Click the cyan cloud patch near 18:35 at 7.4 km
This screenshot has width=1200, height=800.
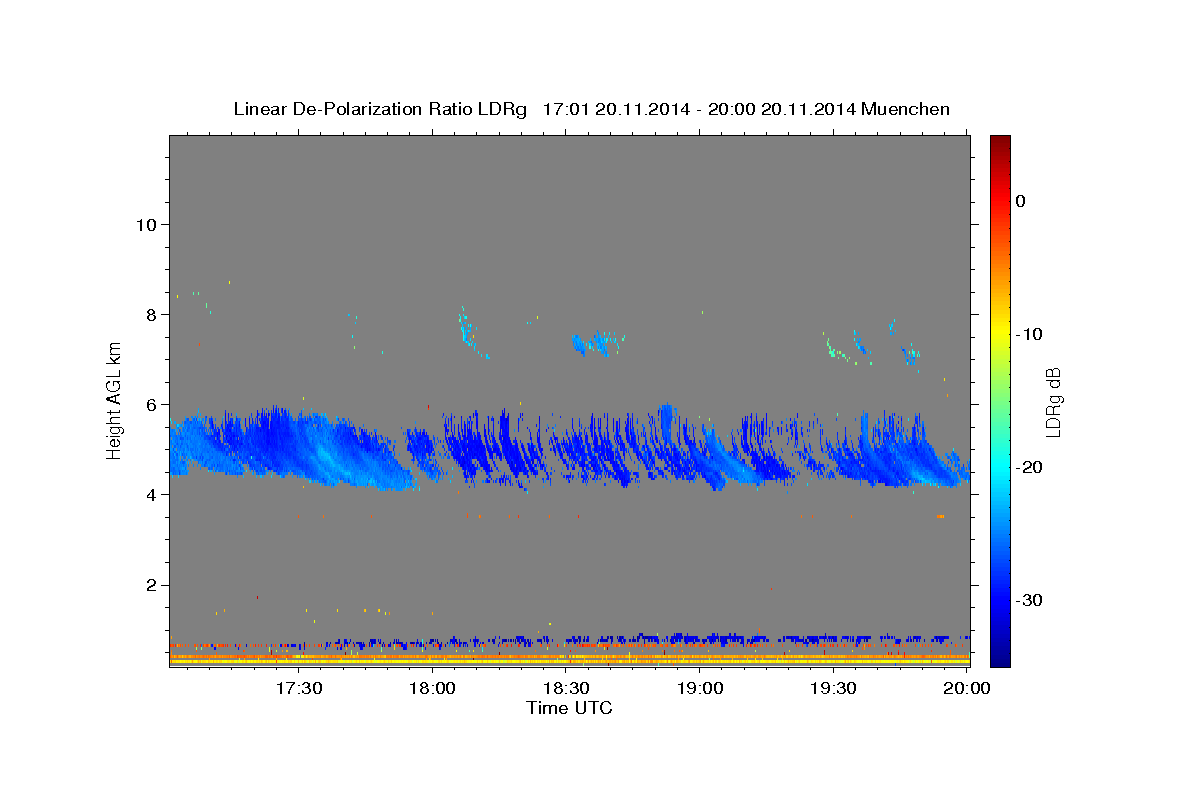tap(598, 344)
